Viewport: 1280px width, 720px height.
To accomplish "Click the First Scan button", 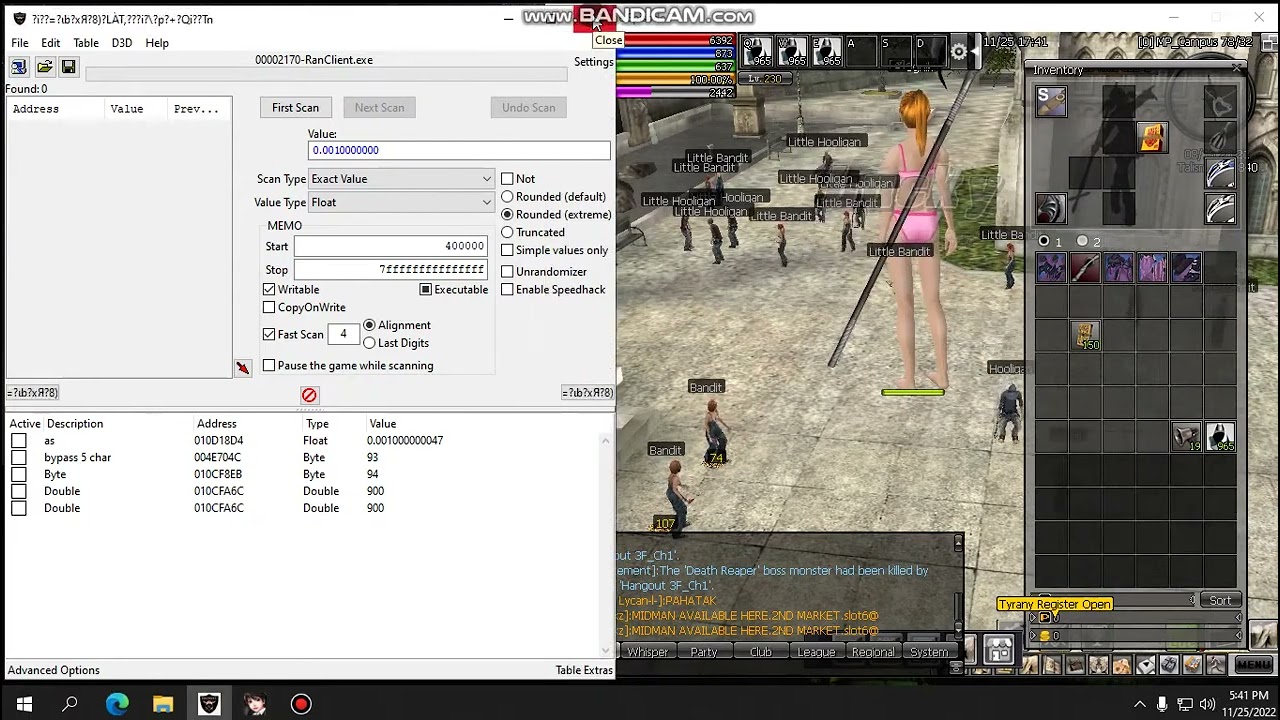I will point(295,108).
